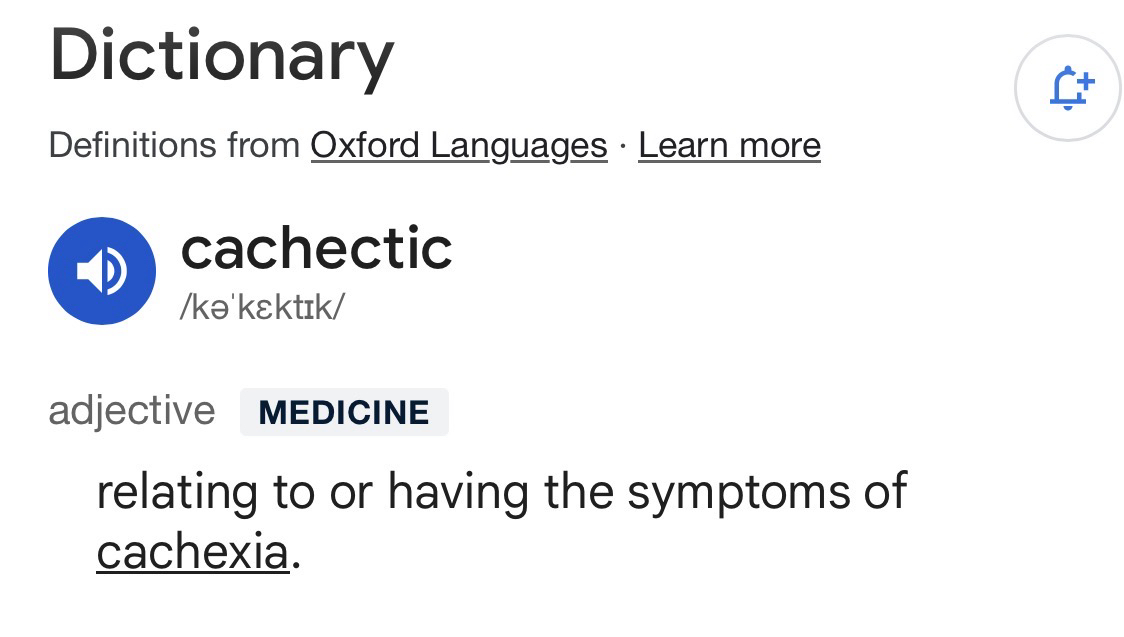Tap the "Definitions from" text
The image size is (1124, 637).
[174, 146]
